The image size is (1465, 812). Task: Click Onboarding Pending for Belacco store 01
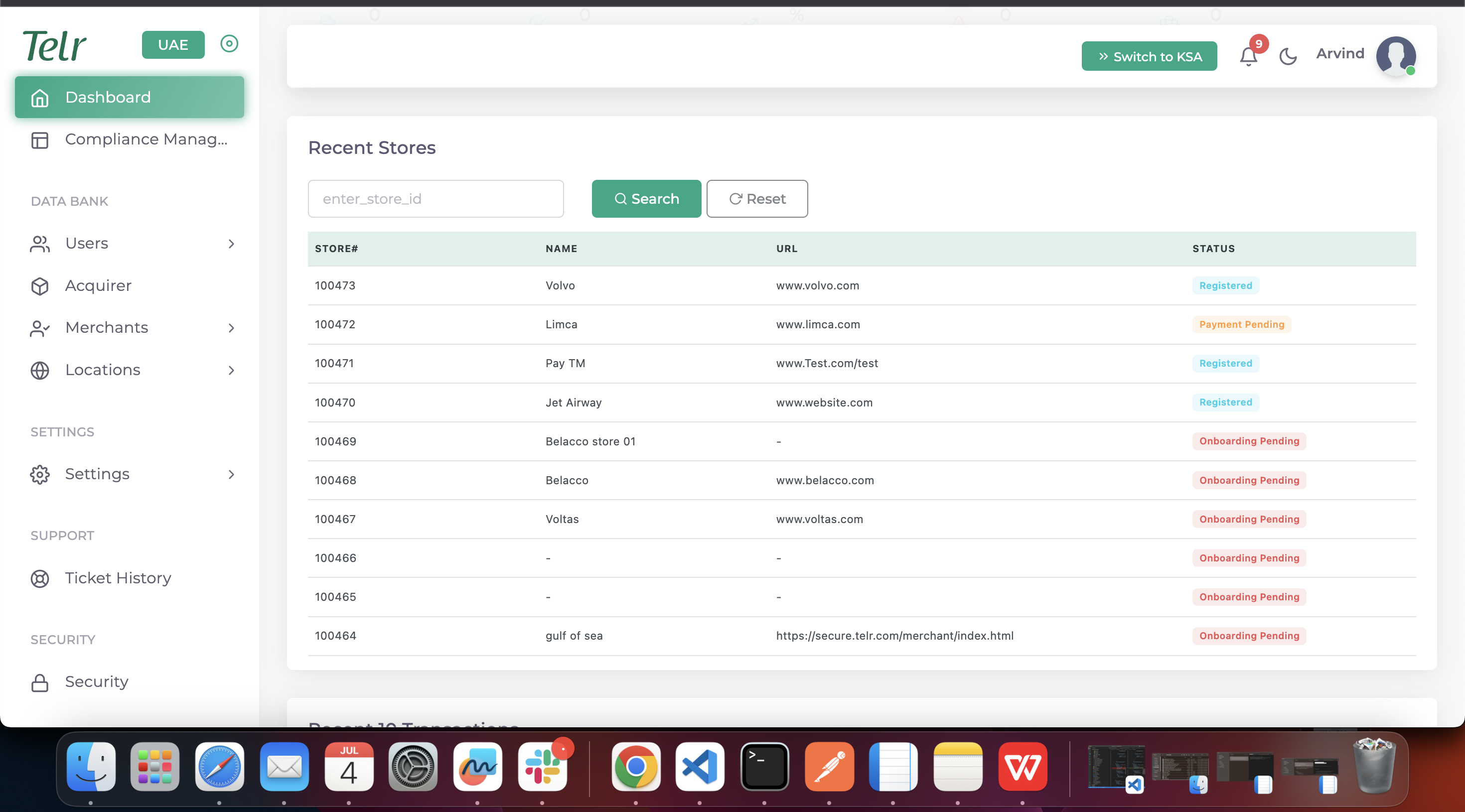click(1249, 441)
